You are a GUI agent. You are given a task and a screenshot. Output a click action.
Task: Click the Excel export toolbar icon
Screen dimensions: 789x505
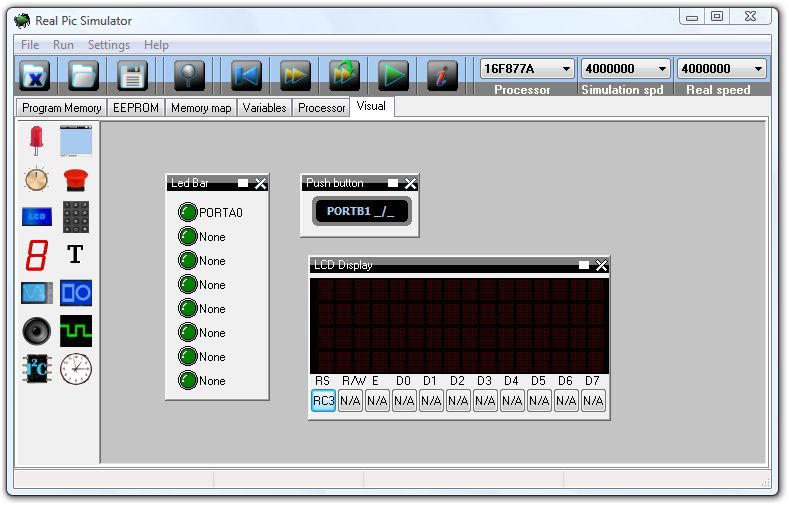click(x=34, y=76)
